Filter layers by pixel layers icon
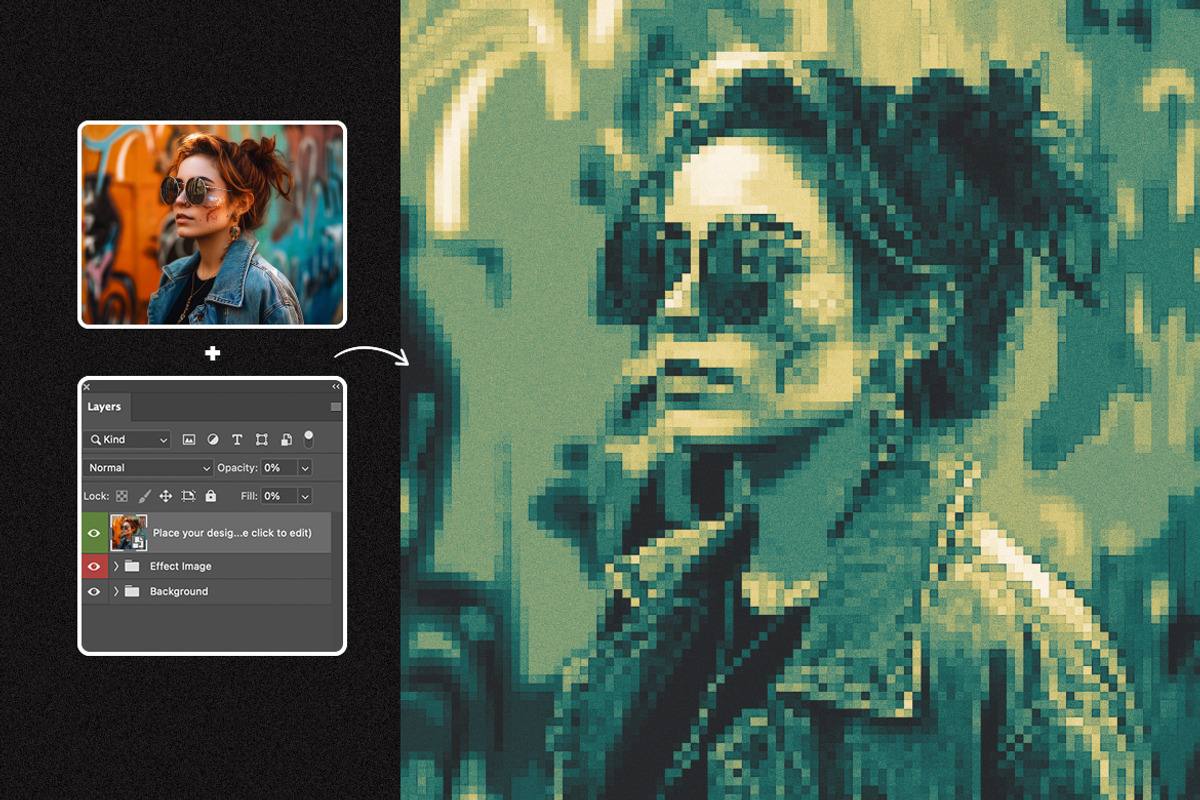Screen dimensions: 1200x800 pos(189,440)
